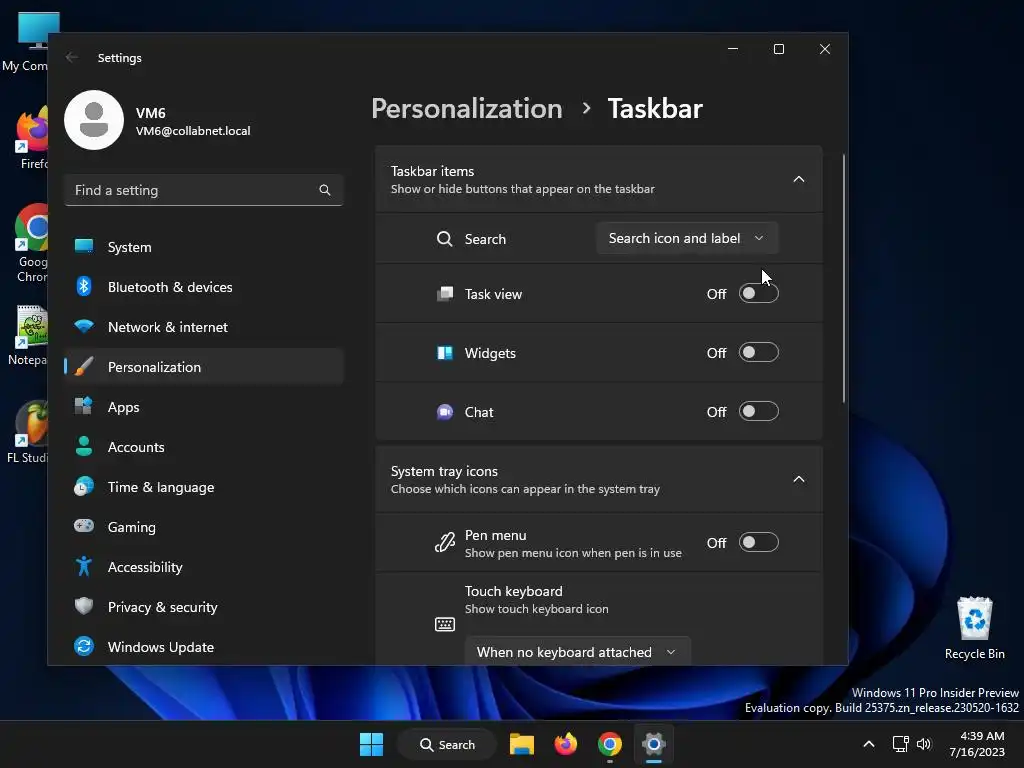Click the volume speaker icon in system tray
Viewport: 1024px width, 768px height.
pos(924,744)
